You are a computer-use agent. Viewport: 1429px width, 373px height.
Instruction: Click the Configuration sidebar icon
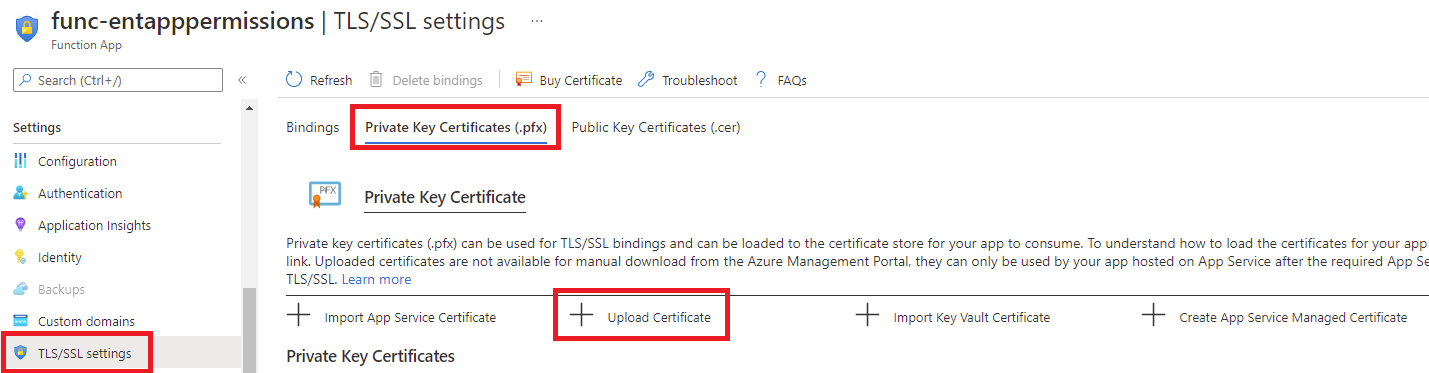(x=21, y=161)
